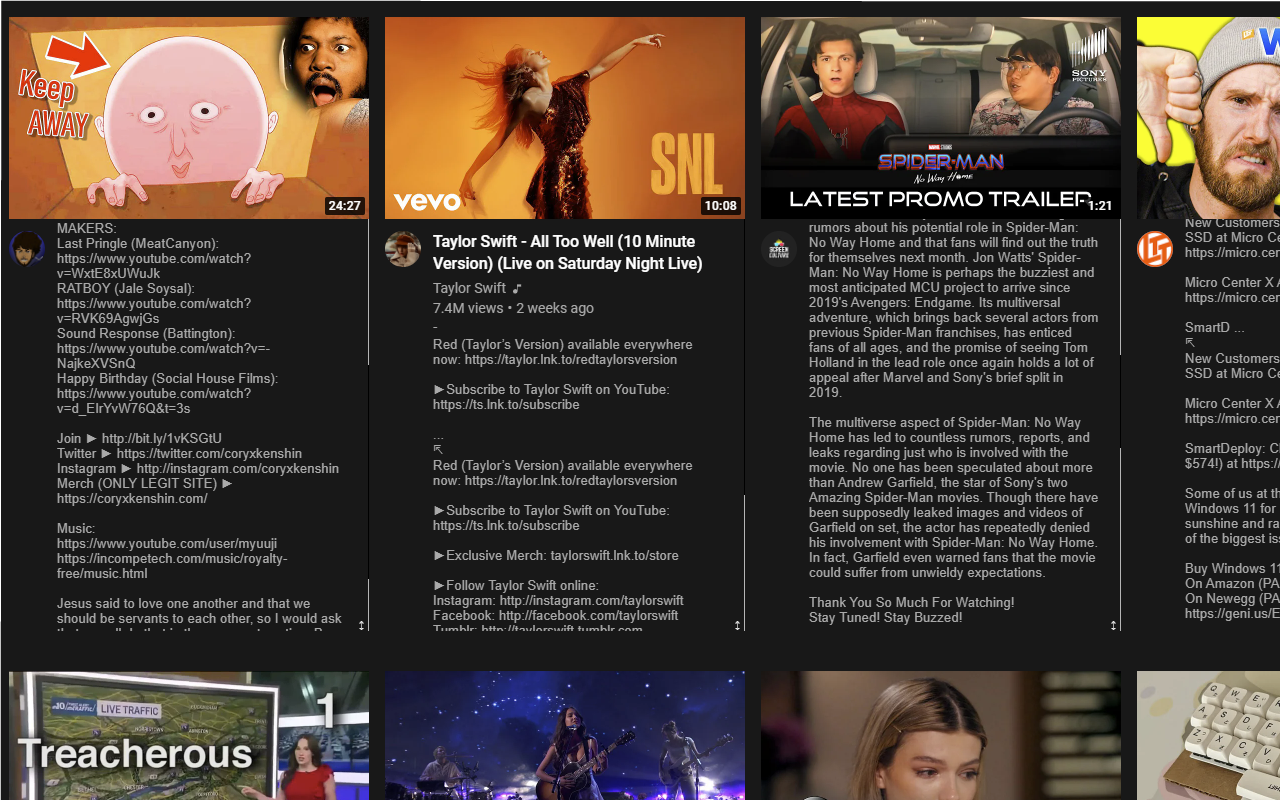
Task: Click the 'SmartDeploy: C' line
Action: pyautogui.click(x=1232, y=448)
